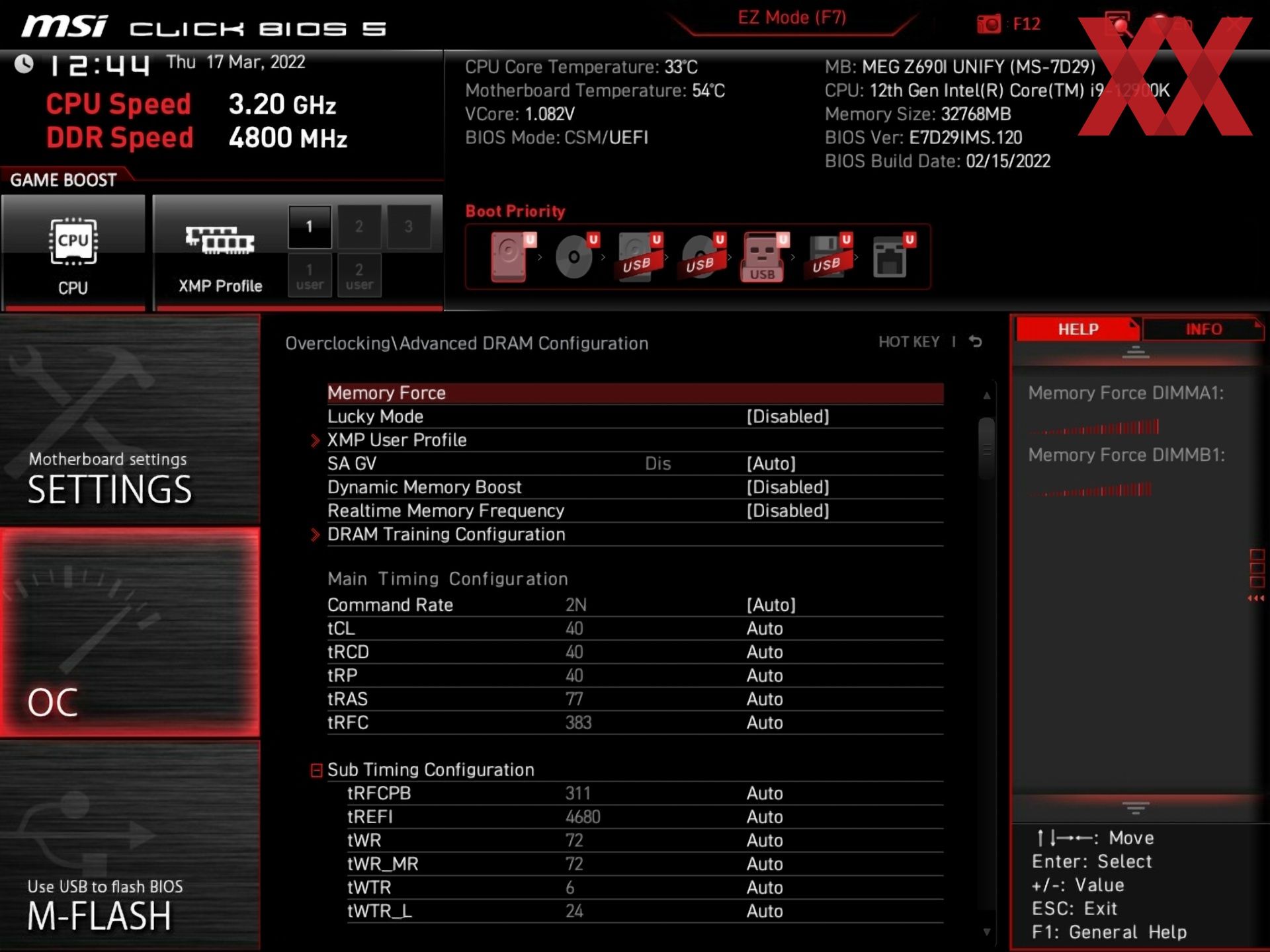Click the tRCD Auto value field
This screenshot has height=952, width=1270.
pyautogui.click(x=765, y=653)
